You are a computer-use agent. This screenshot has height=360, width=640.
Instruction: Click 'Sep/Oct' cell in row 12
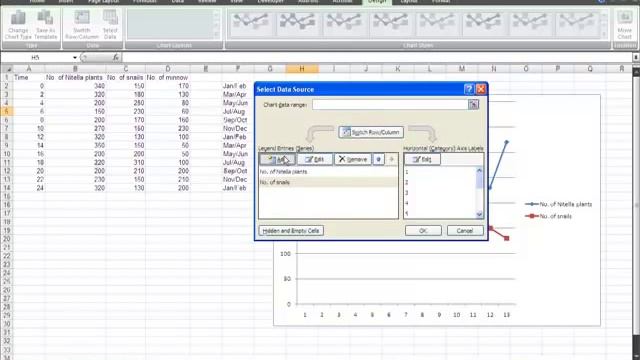pyautogui.click(x=238, y=171)
